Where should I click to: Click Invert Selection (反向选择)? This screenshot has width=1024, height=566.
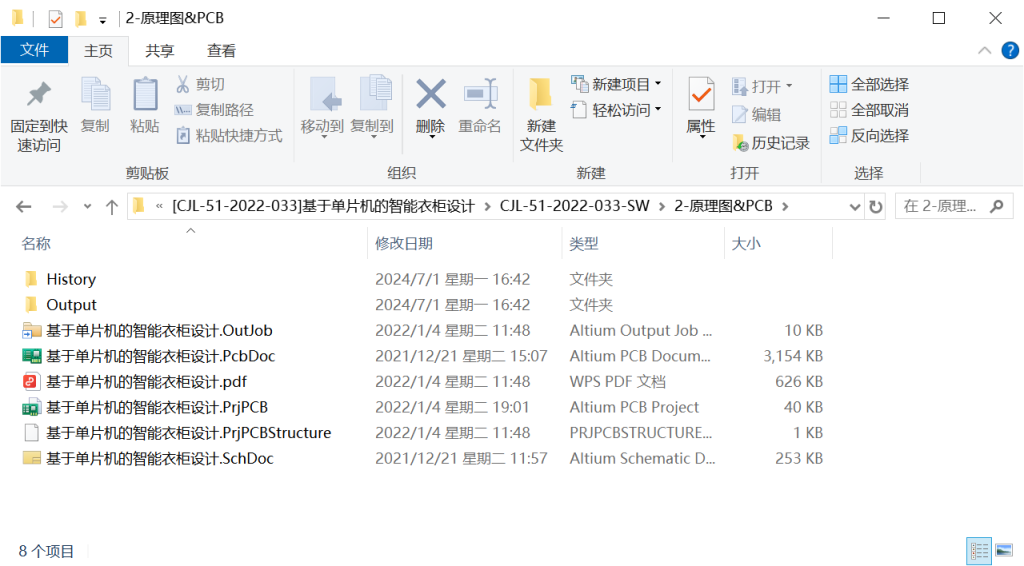pyautogui.click(x=869, y=135)
